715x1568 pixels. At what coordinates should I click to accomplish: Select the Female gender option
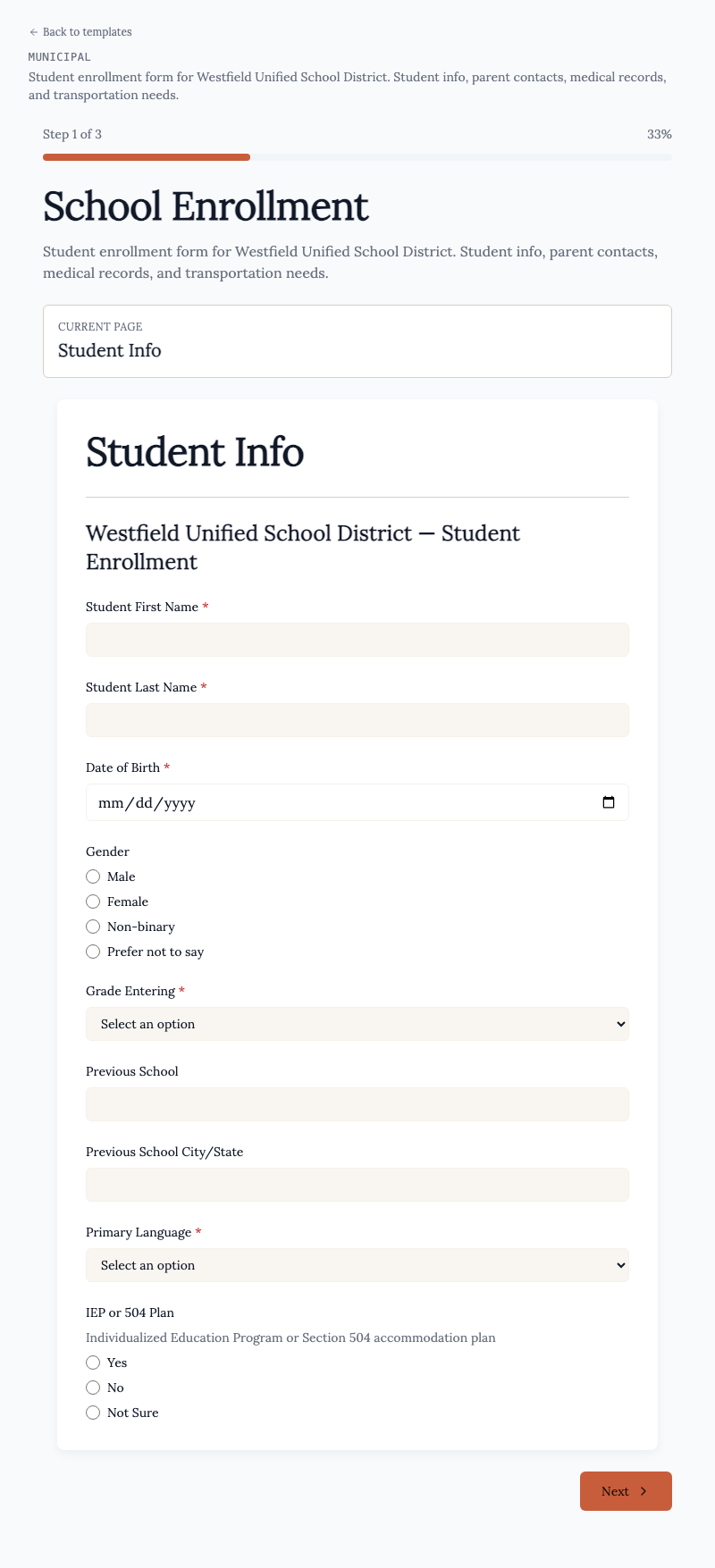pos(93,901)
